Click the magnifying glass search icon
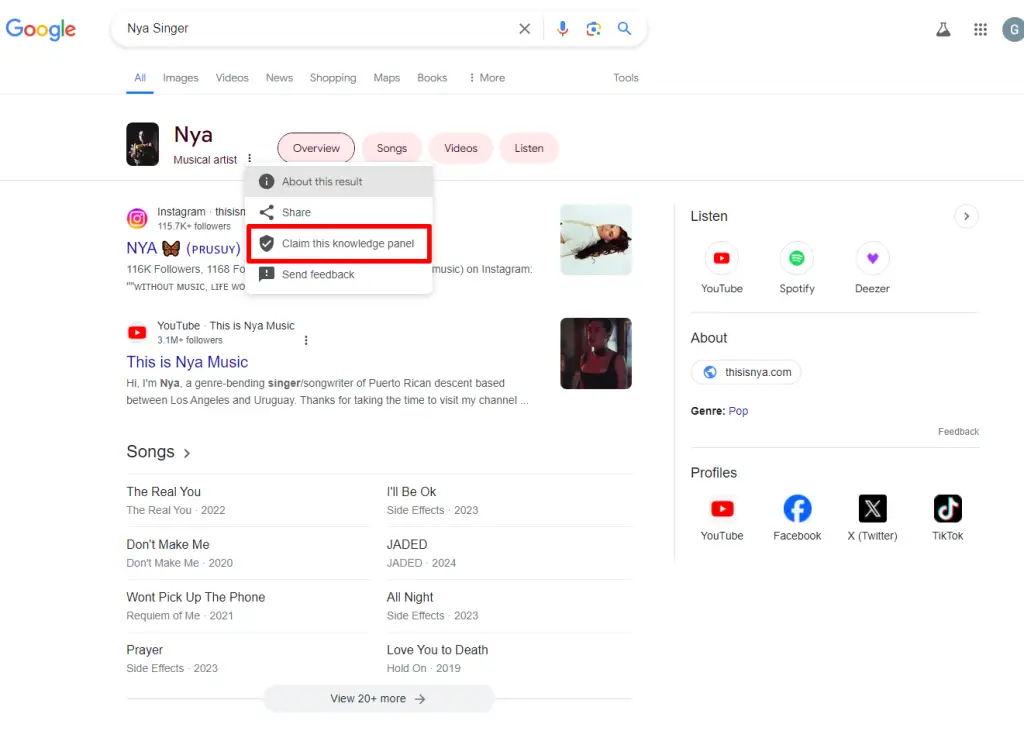The height and width of the screenshot is (731, 1024). click(x=624, y=29)
